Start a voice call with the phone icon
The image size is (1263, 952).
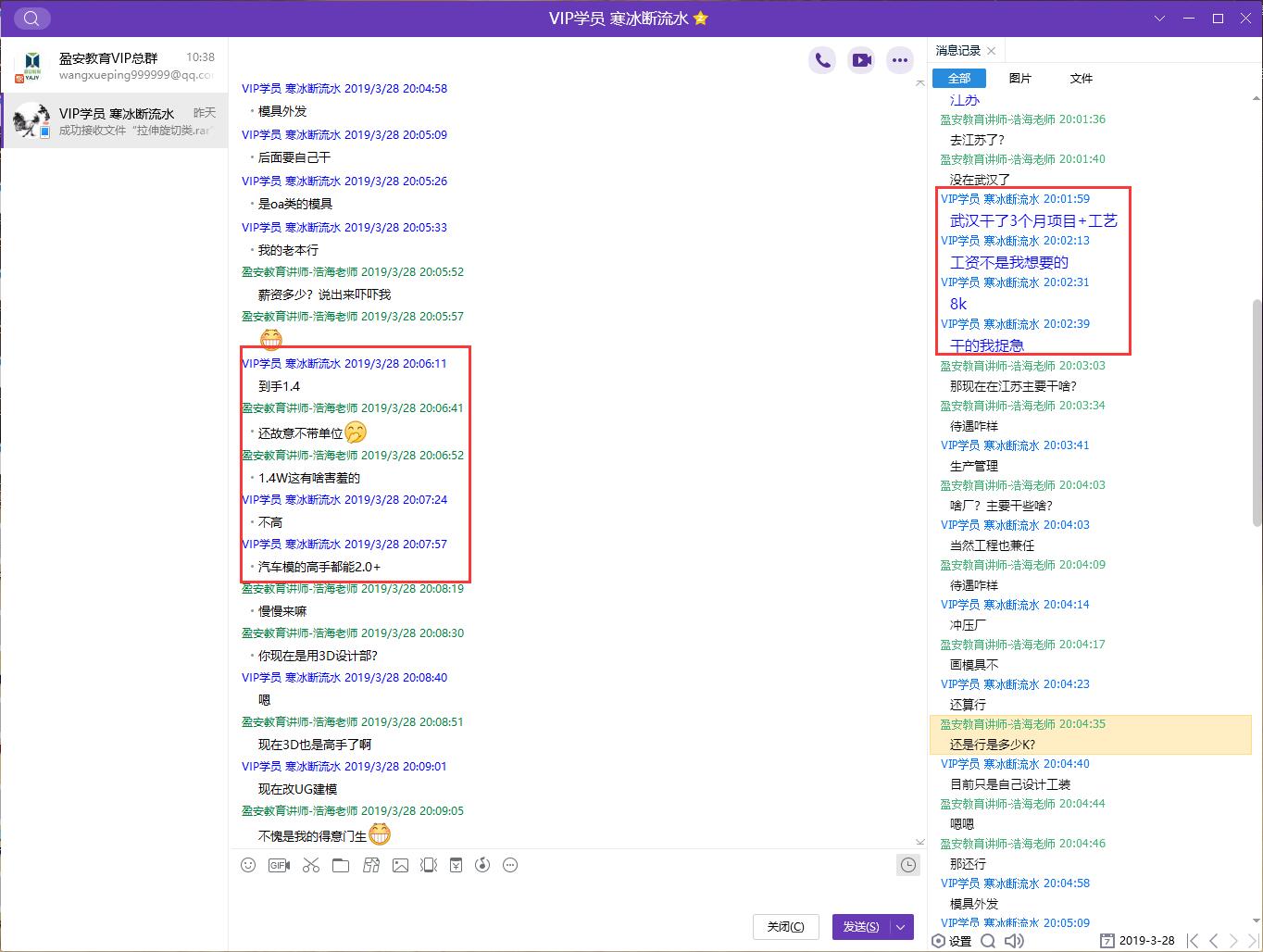click(822, 59)
